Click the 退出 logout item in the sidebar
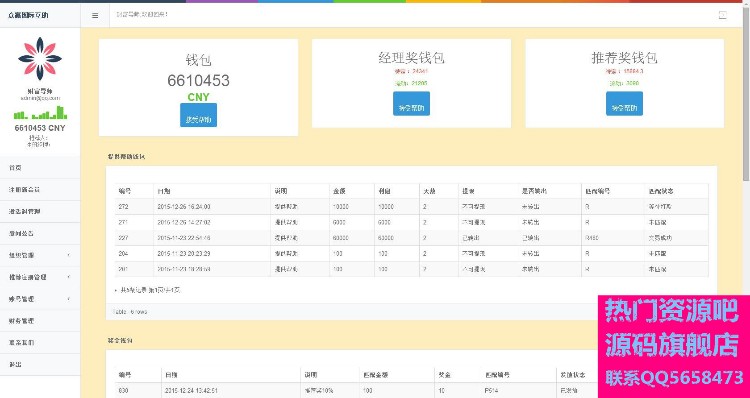Viewport: 750px width, 398px height. (x=40, y=365)
